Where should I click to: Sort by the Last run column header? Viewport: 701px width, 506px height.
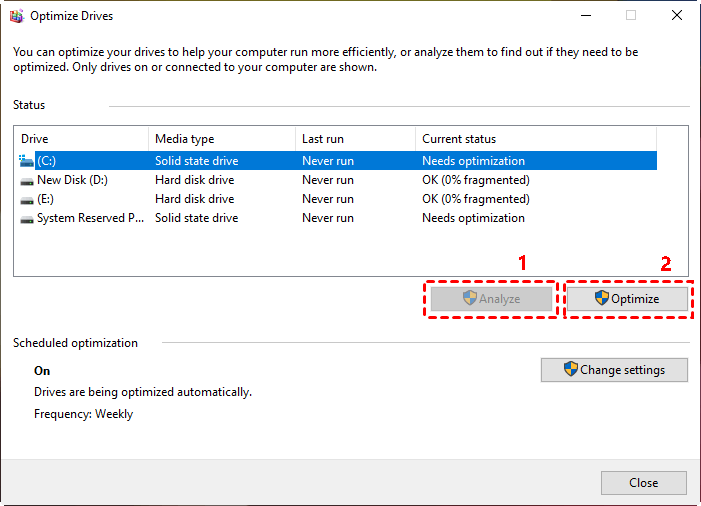click(355, 139)
